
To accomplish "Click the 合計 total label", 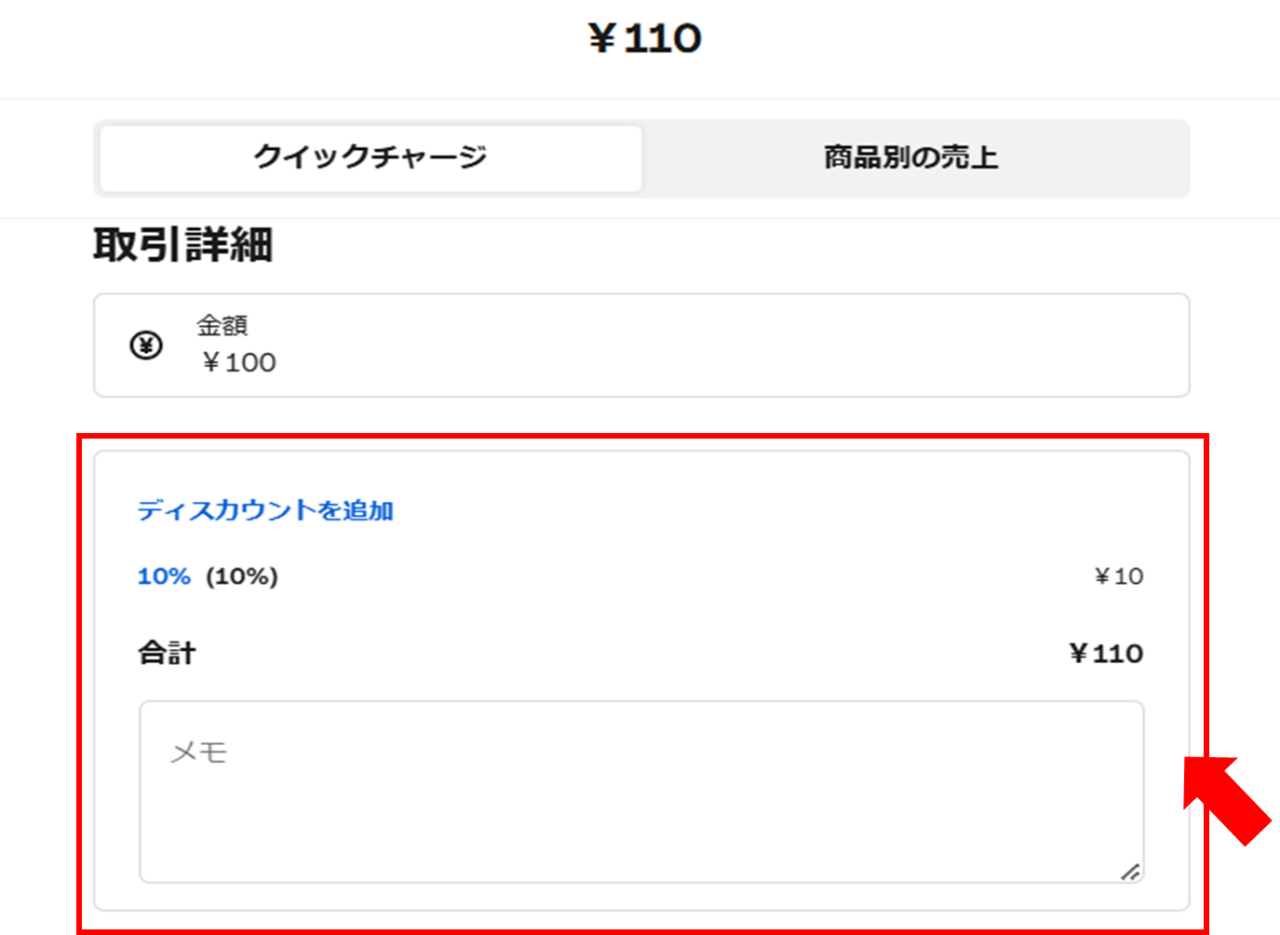I will point(166,654).
